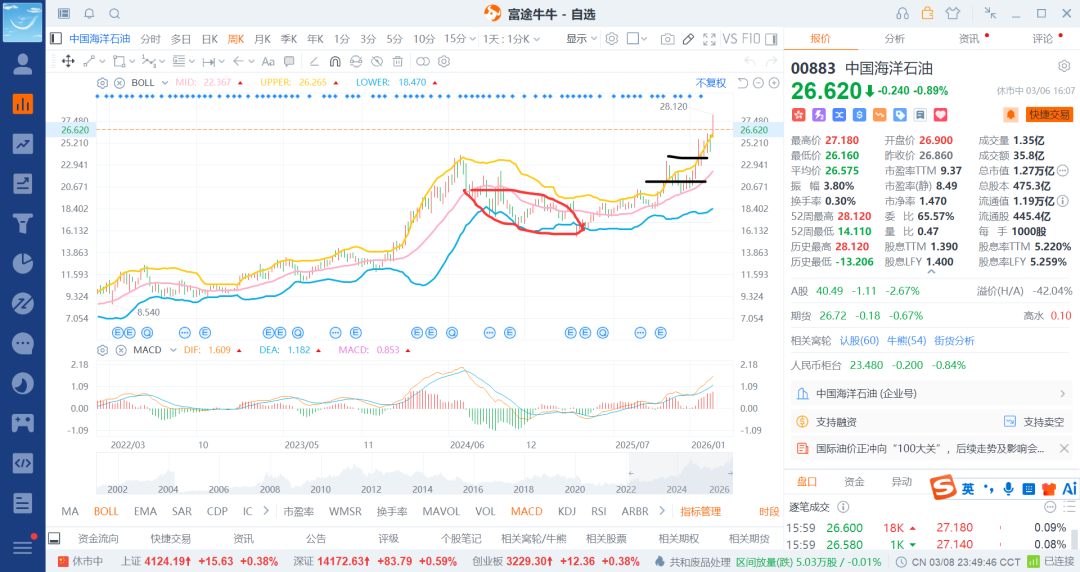Expand the stock details collapse chevron
The height and width of the screenshot is (572, 1080).
click(x=931, y=272)
